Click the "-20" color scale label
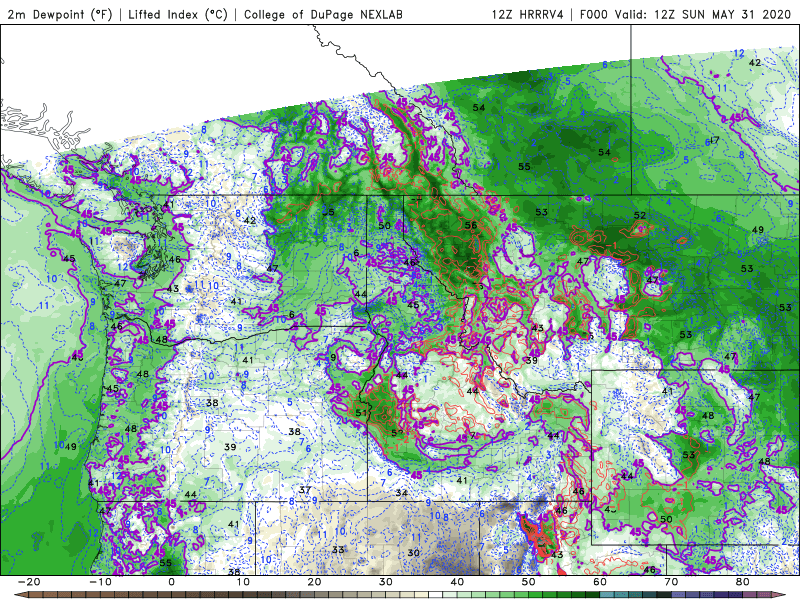 click(x=29, y=582)
